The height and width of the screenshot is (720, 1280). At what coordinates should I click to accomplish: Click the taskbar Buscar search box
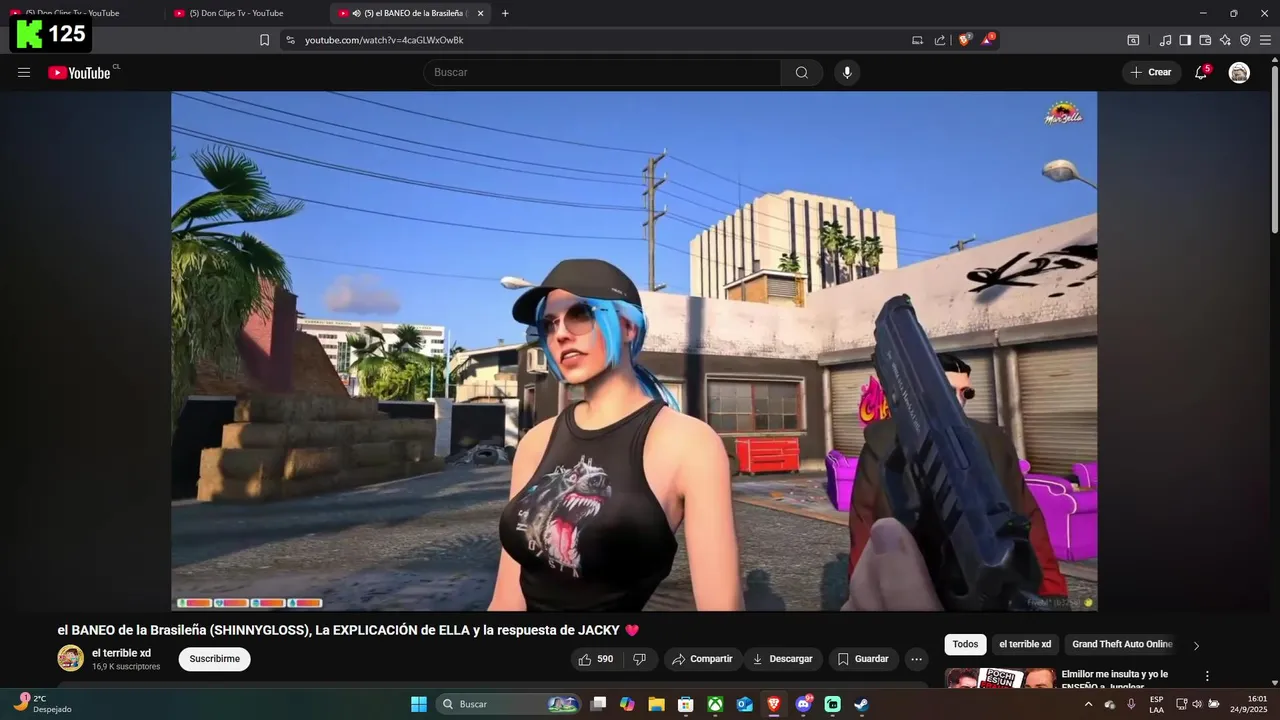510,704
